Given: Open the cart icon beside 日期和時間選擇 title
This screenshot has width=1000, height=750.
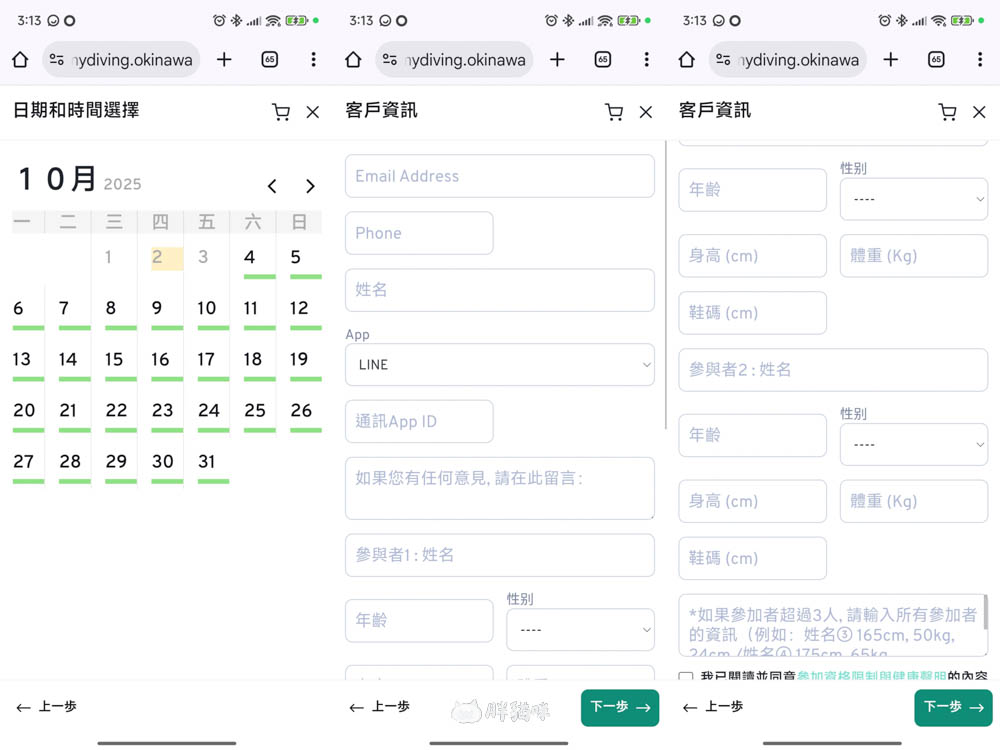Looking at the screenshot, I should tap(281, 112).
